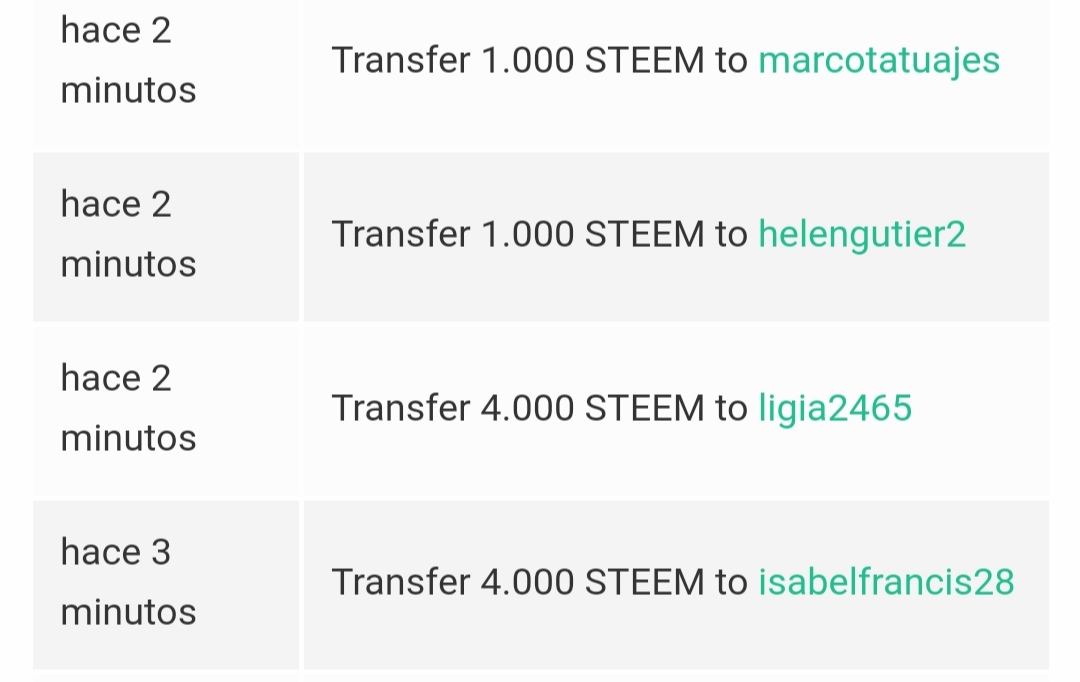Screen dimensions: 1080x682
Task: Click '1.000 STEEM' amount sent to helengutier2
Action: [x=593, y=235]
